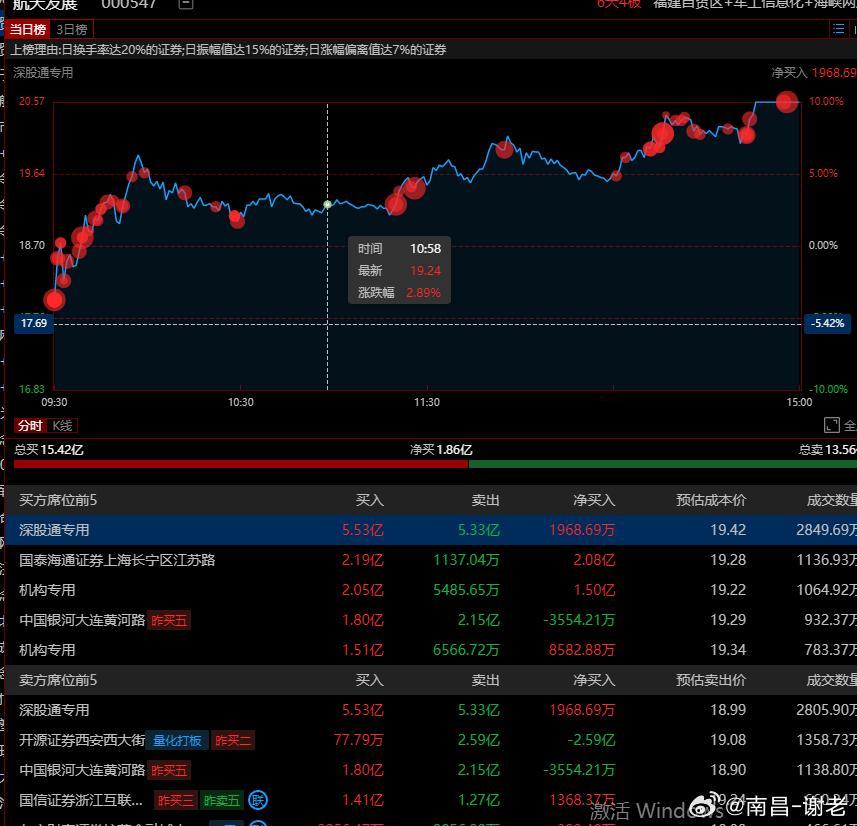Click the 卖方席位前5 header
The height and width of the screenshot is (826, 857).
58,680
